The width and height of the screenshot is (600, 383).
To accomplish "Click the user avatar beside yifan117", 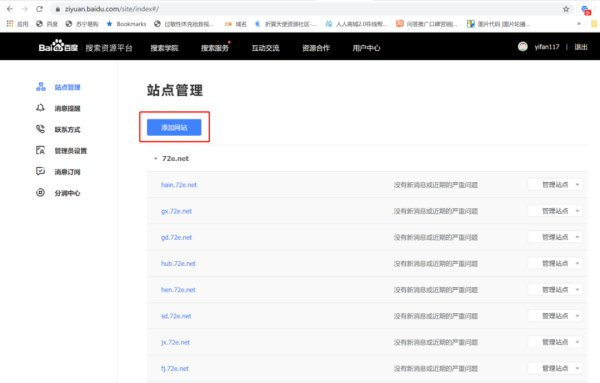I will point(523,47).
